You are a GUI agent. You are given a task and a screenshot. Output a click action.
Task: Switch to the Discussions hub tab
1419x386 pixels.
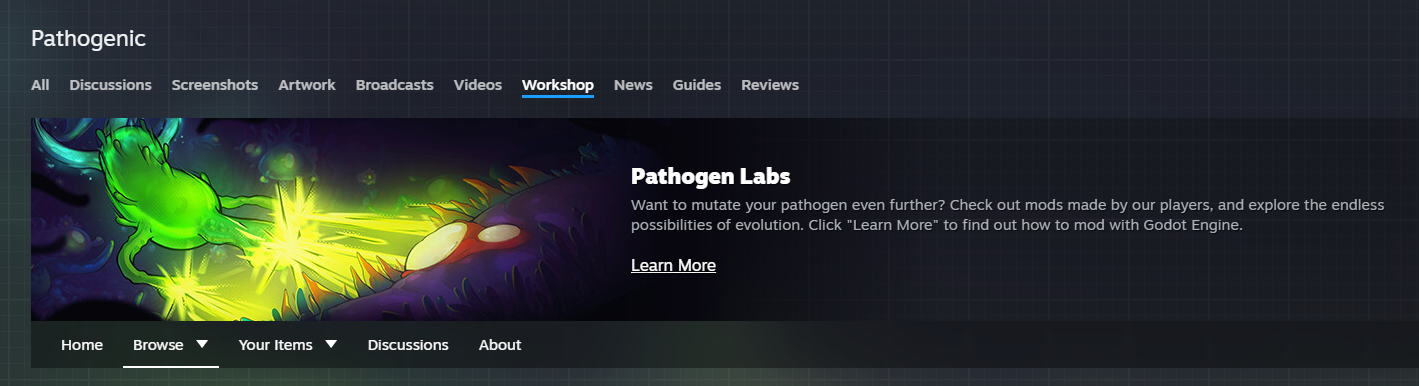(110, 85)
